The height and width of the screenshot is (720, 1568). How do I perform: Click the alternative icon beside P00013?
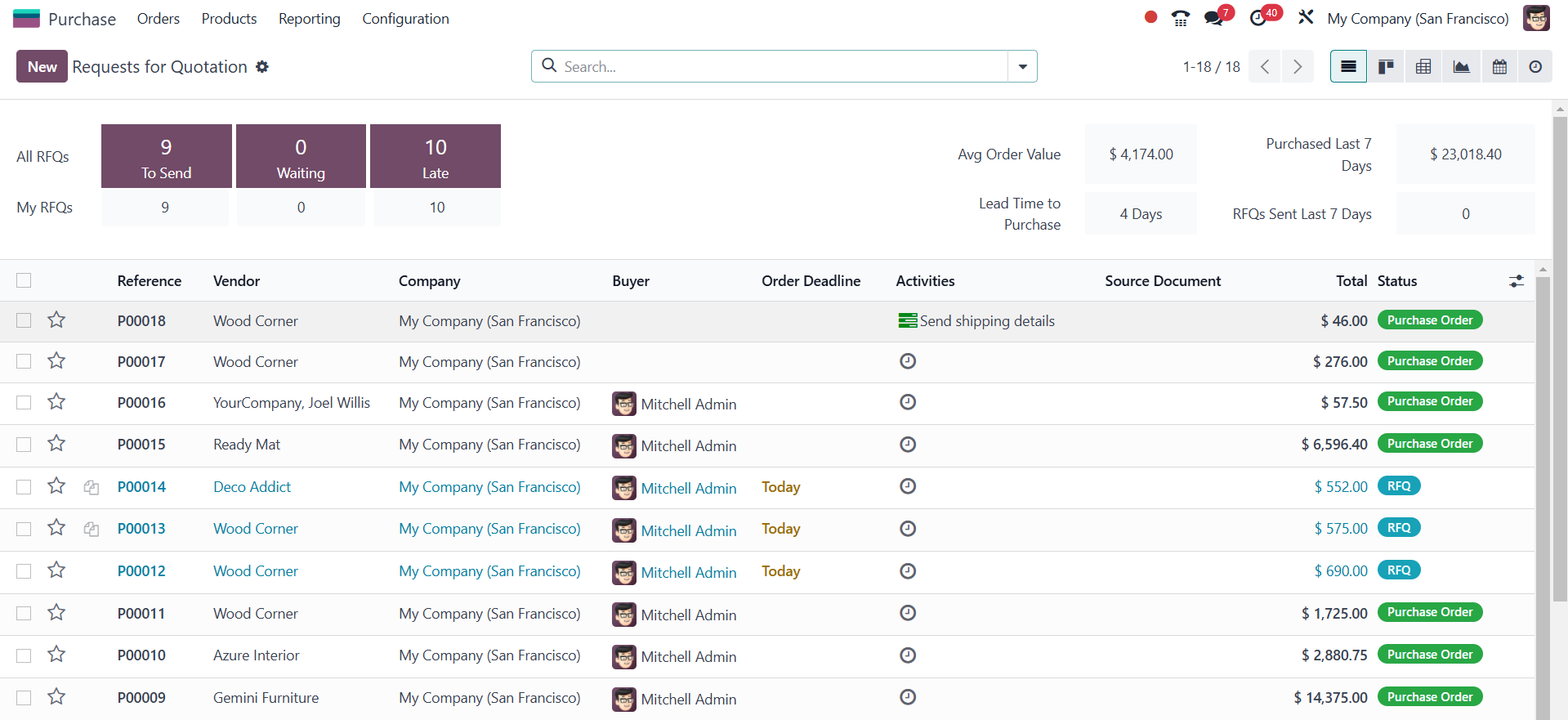92,530
